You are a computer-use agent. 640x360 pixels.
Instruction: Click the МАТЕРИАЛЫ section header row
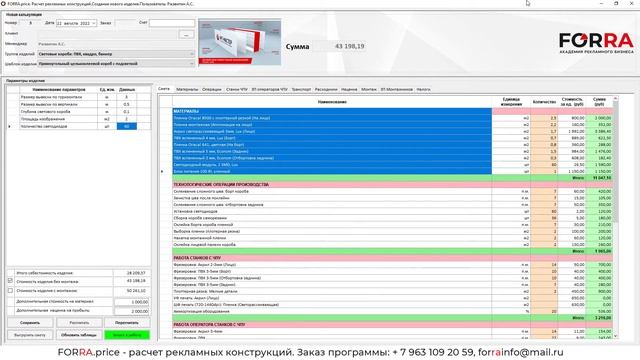(x=392, y=111)
